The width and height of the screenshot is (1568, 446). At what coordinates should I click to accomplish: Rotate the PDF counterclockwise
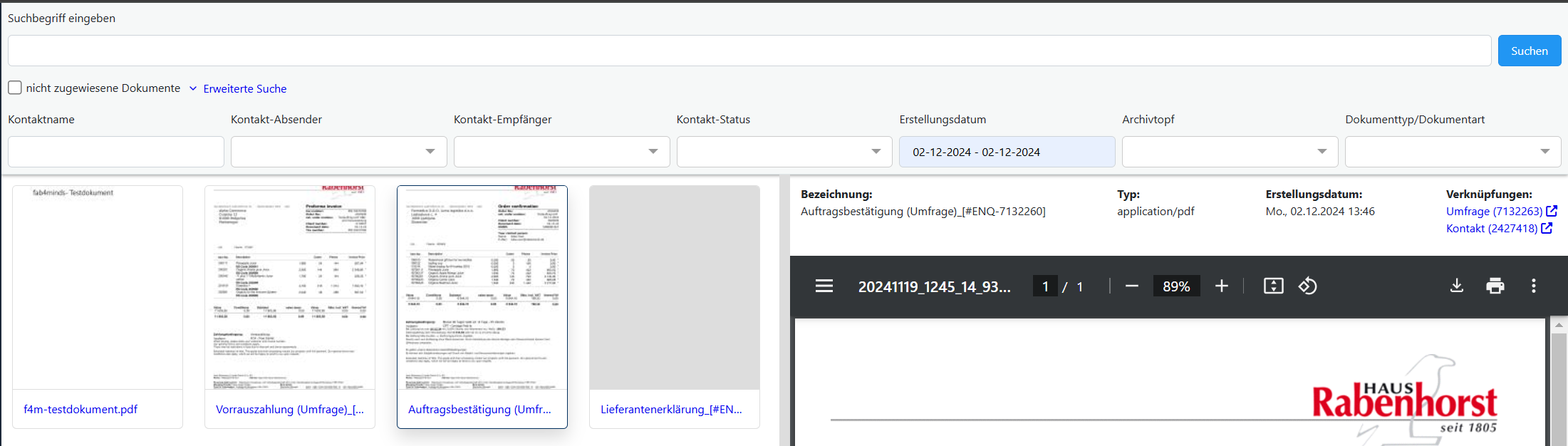pos(1307,286)
